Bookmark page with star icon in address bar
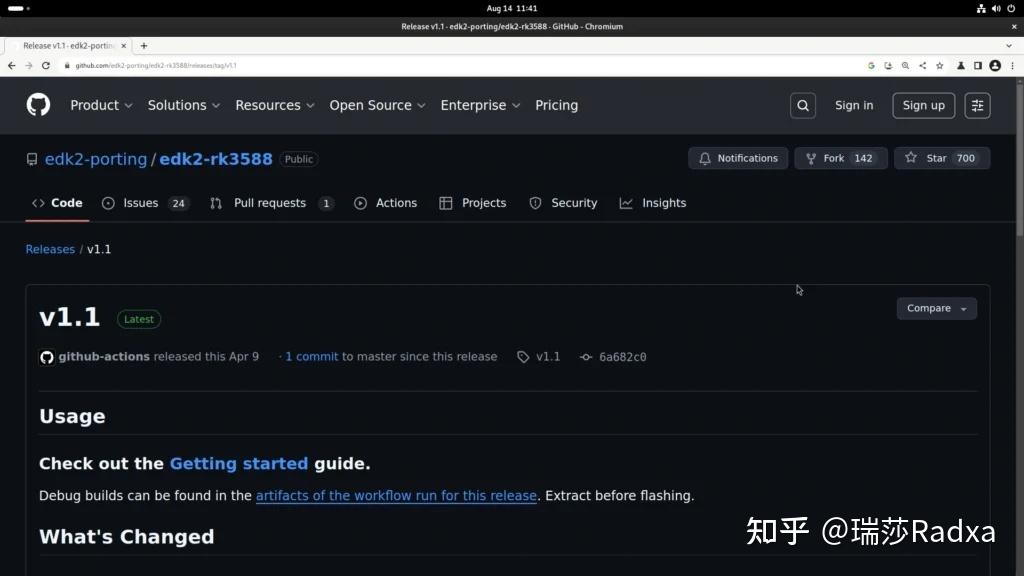This screenshot has width=1024, height=576. [x=939, y=65]
